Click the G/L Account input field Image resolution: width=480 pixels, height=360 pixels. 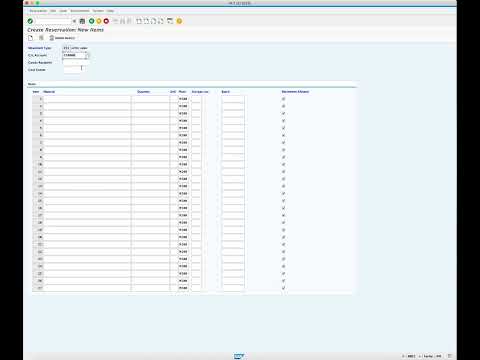click(x=74, y=55)
